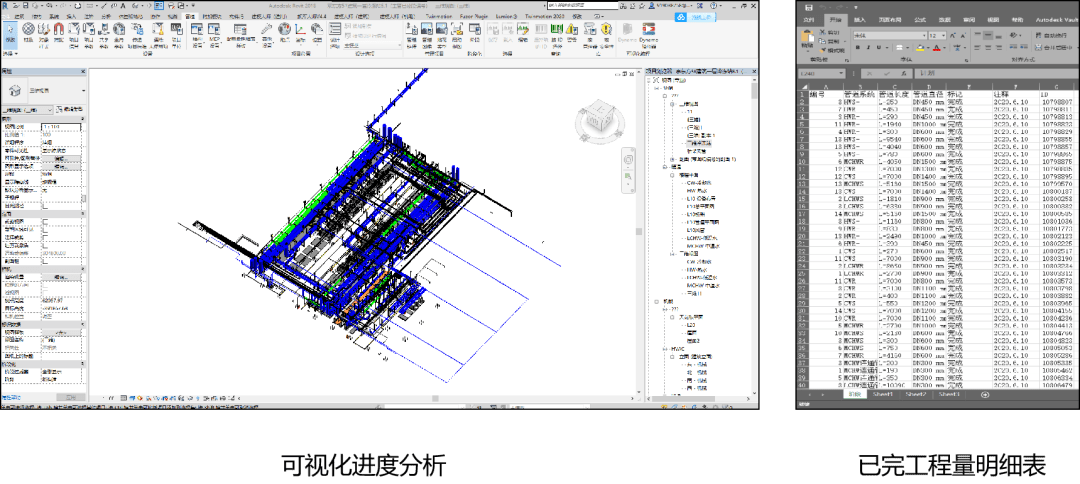Open the Excel font name dropdown
1080x484 pixels.
pyautogui.click(x=924, y=35)
